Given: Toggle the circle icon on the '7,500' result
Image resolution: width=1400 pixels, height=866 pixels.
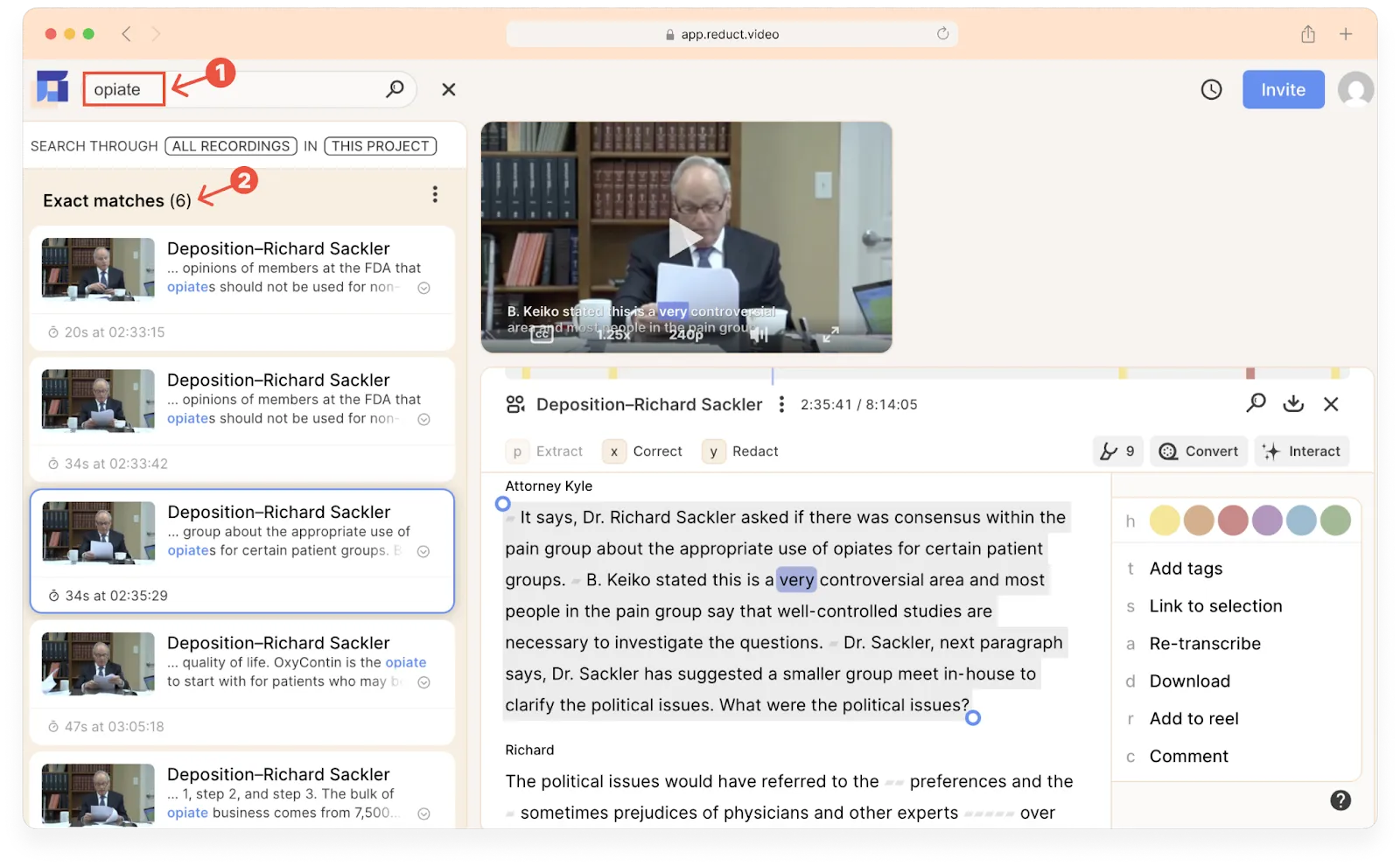Looking at the screenshot, I should tap(423, 814).
